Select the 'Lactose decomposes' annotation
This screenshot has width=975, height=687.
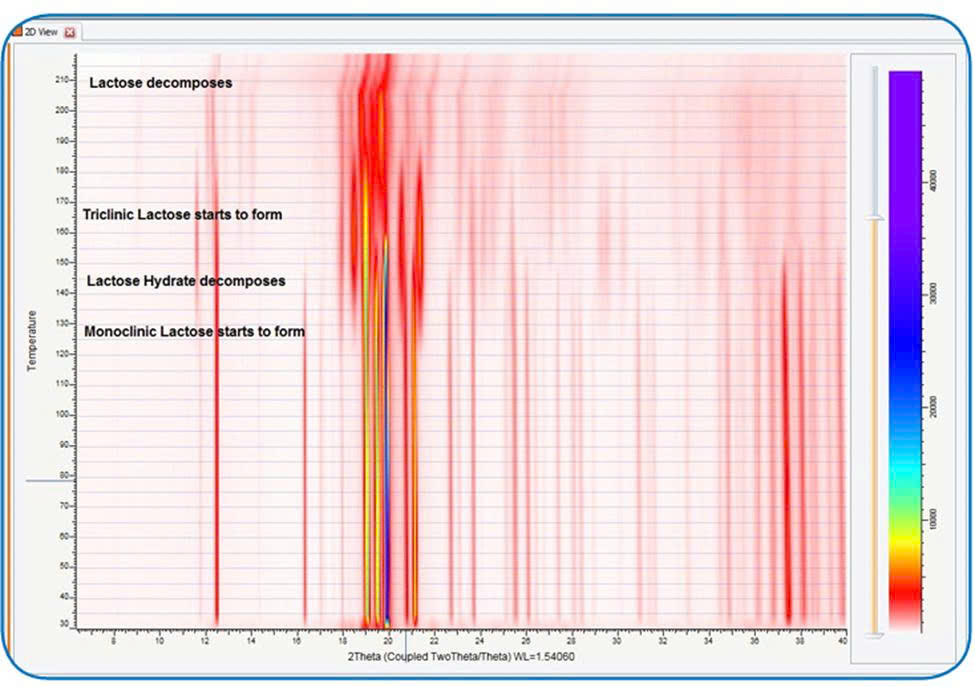(x=161, y=83)
